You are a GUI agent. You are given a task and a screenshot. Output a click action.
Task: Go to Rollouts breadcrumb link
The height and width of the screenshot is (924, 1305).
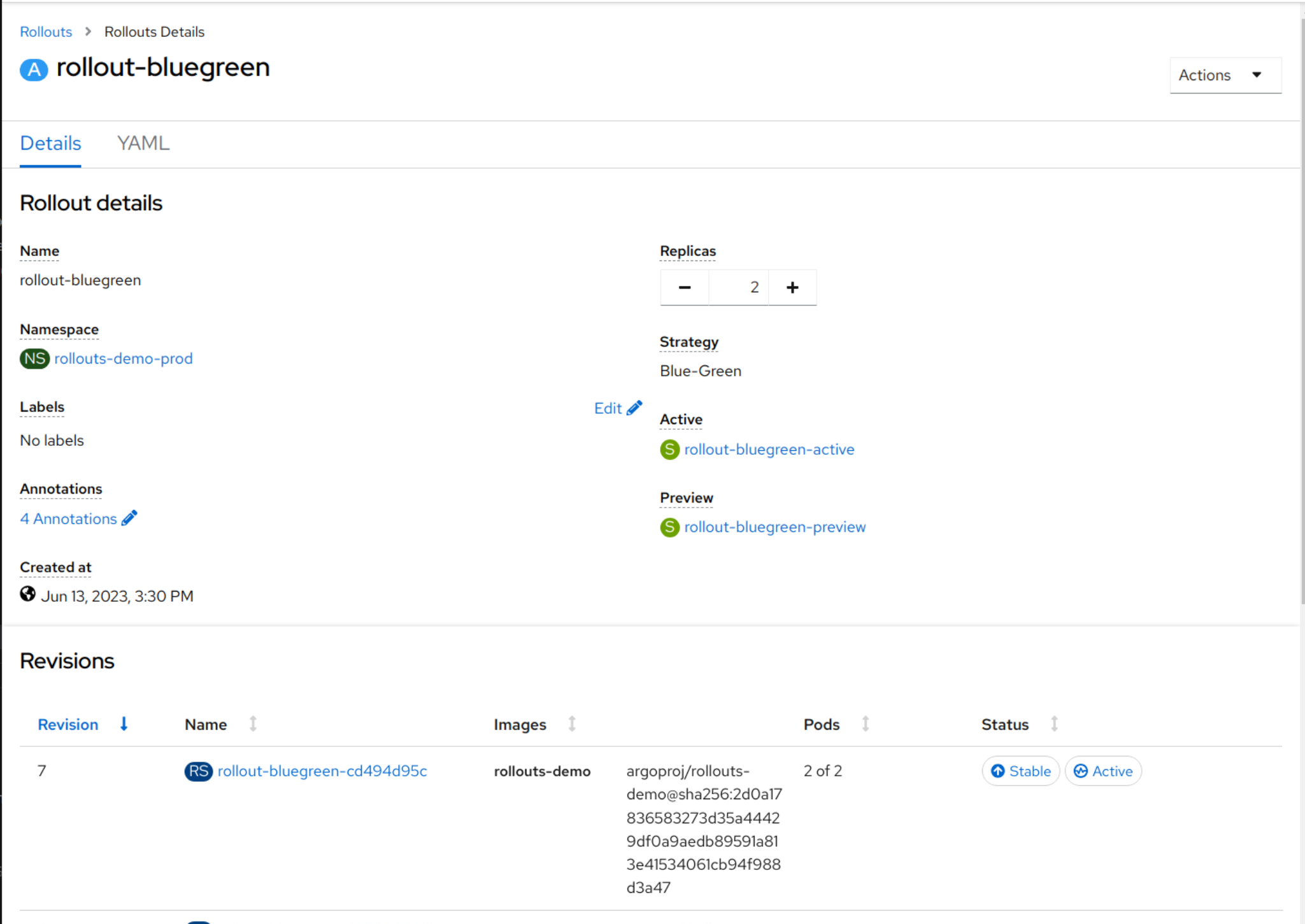tap(46, 32)
